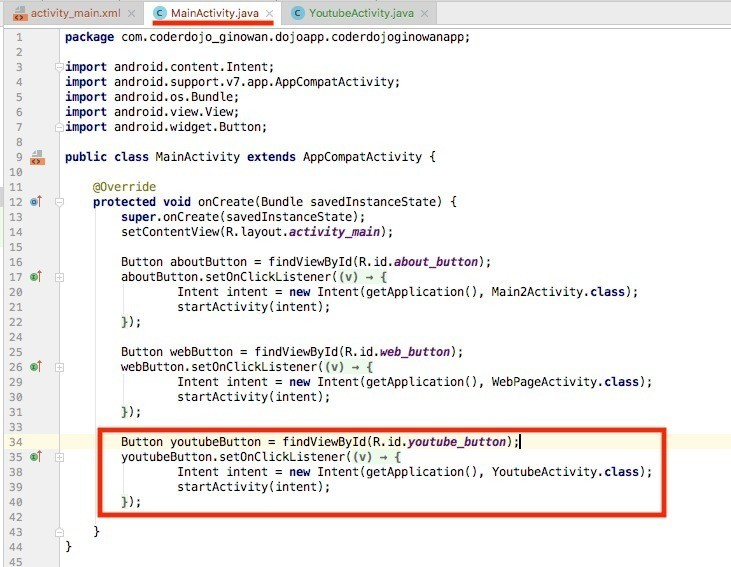
Task: Click line number 34 in the gutter
Action: (x=15, y=442)
